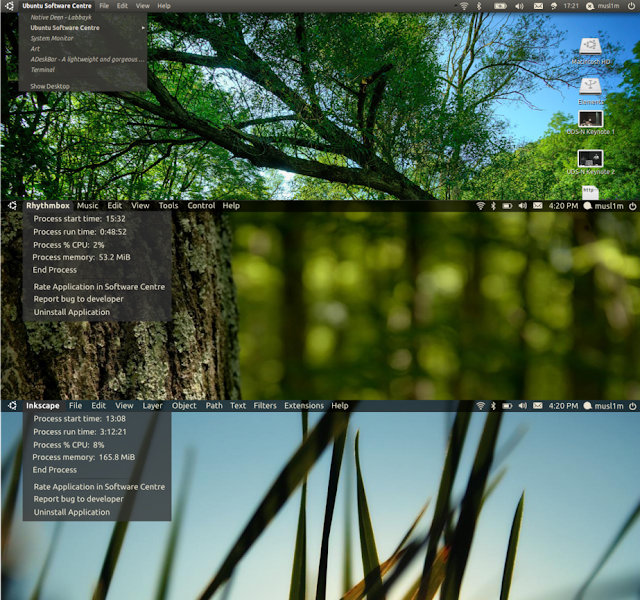The height and width of the screenshot is (600, 640).
Task: Open Wi-Fi indicator in the Rhythmbox panel
Action: tap(480, 206)
